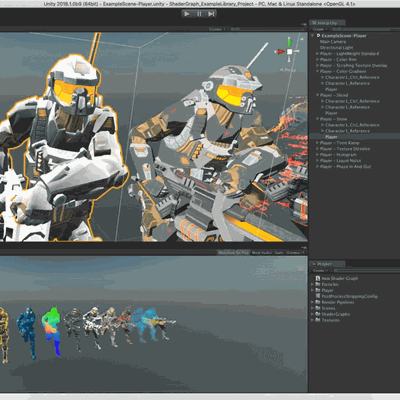The image size is (400, 400).
Task: Start Play mode with the Play button
Action: (187, 14)
